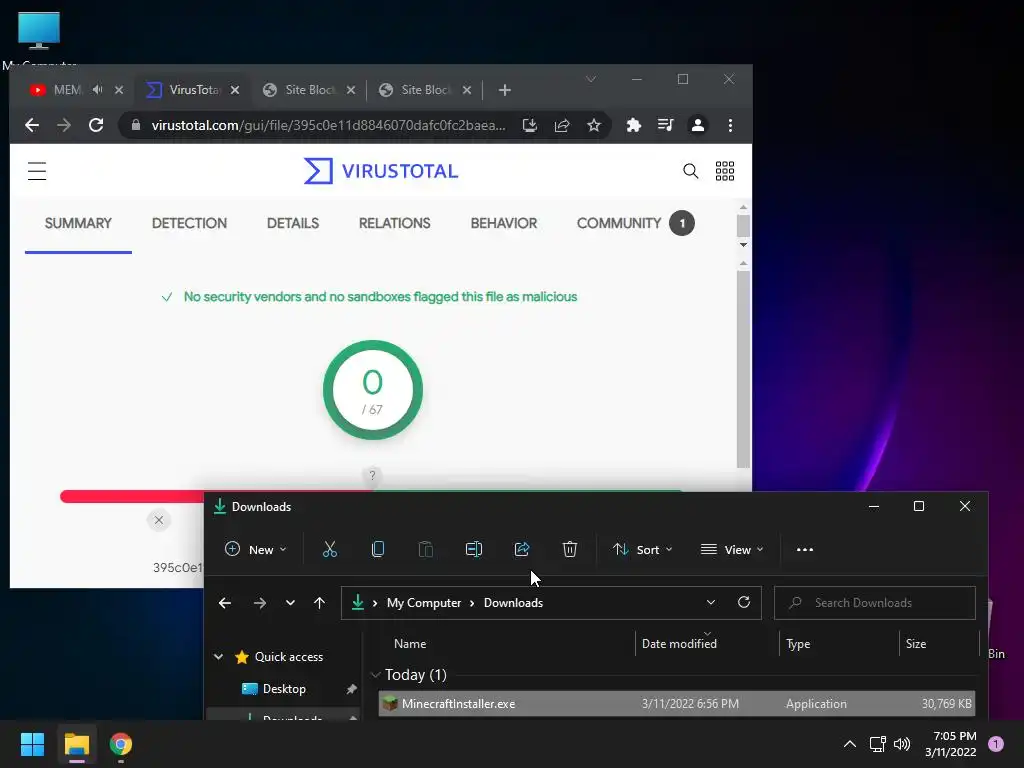Screen dimensions: 1024x768
Task: Open a new browser tab
Action: (505, 90)
